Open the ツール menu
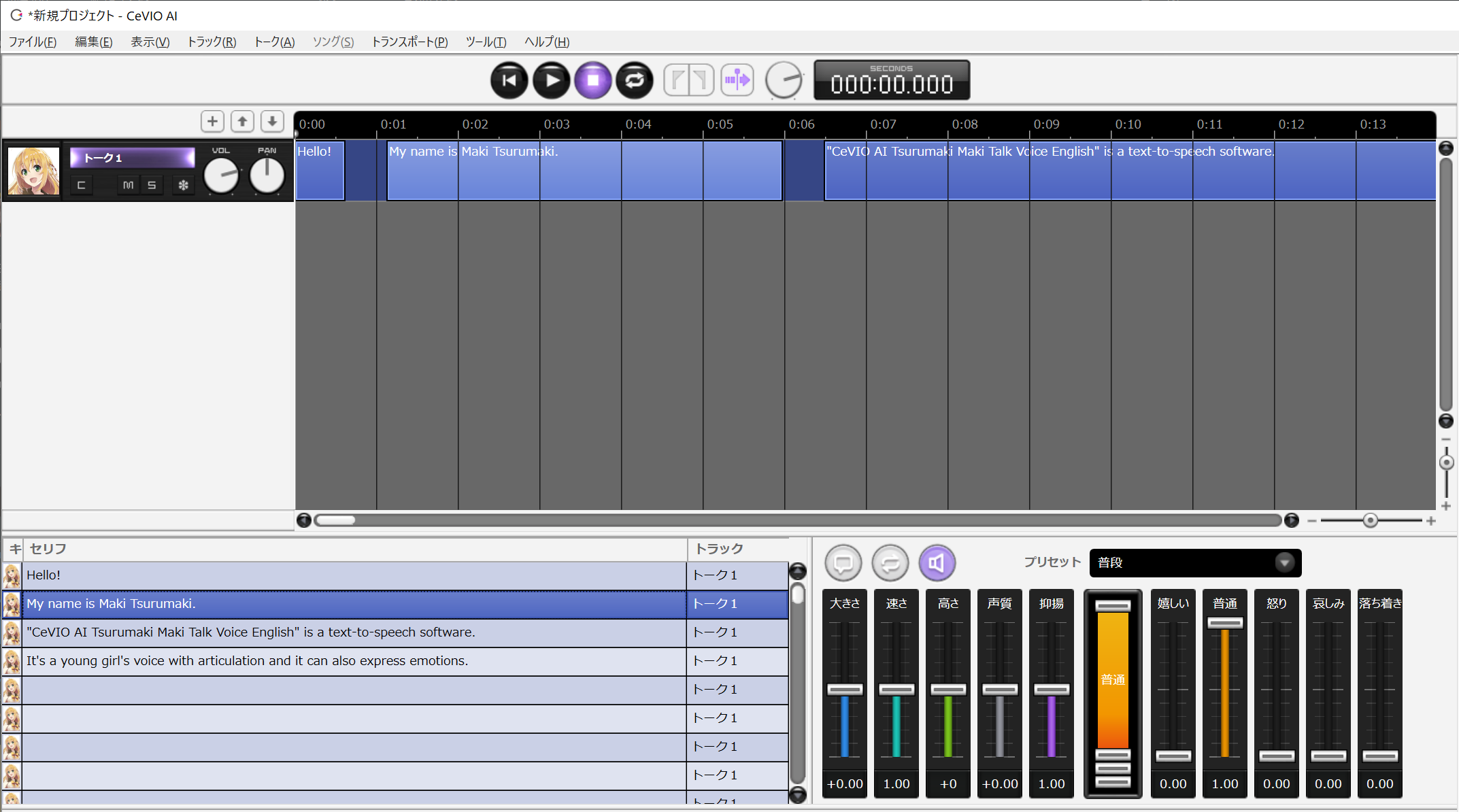1459x812 pixels. (x=486, y=42)
